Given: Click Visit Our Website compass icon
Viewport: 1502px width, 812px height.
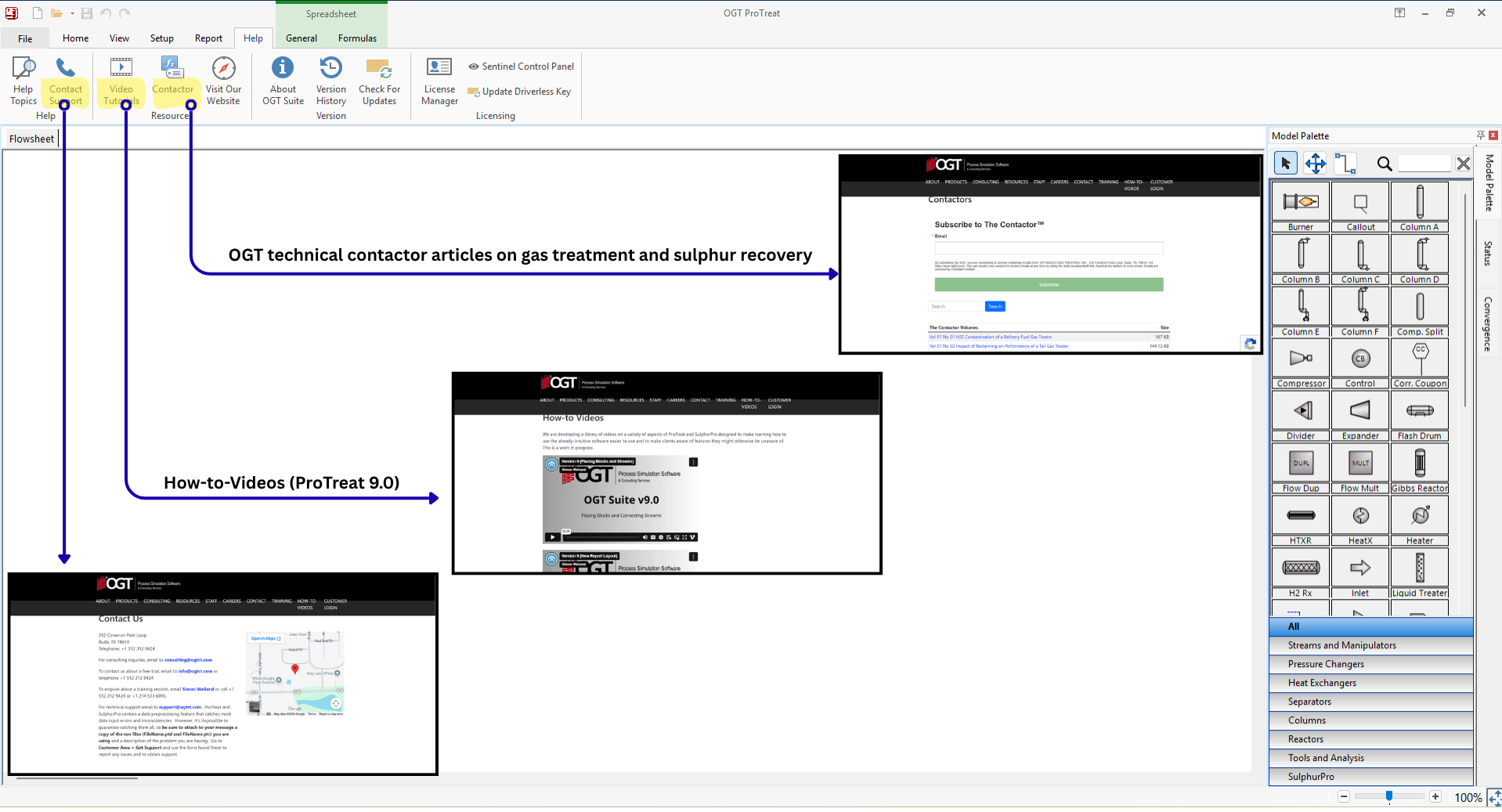Looking at the screenshot, I should coord(223,67).
